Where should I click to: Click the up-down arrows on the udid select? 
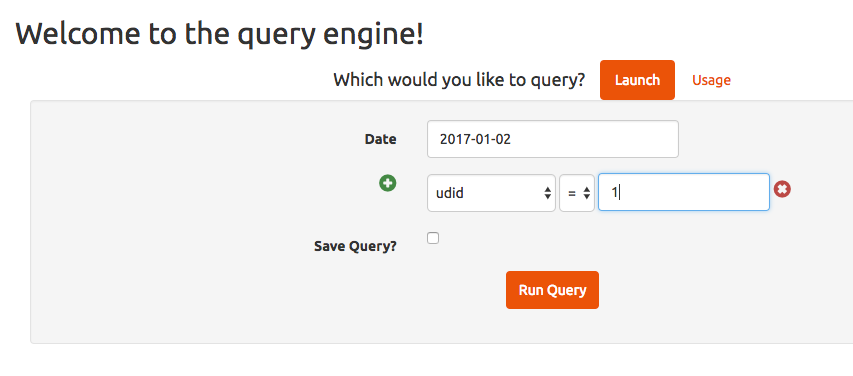click(x=547, y=193)
